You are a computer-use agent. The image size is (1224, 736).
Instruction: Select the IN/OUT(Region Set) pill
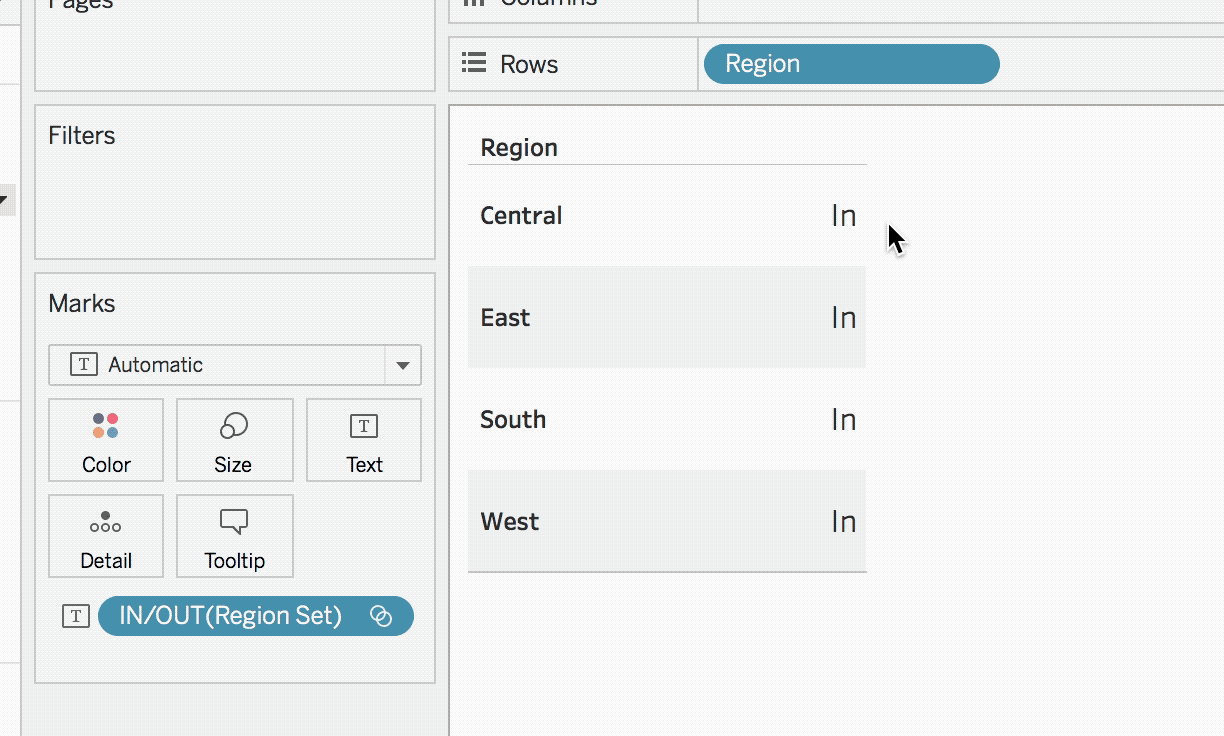(231, 616)
